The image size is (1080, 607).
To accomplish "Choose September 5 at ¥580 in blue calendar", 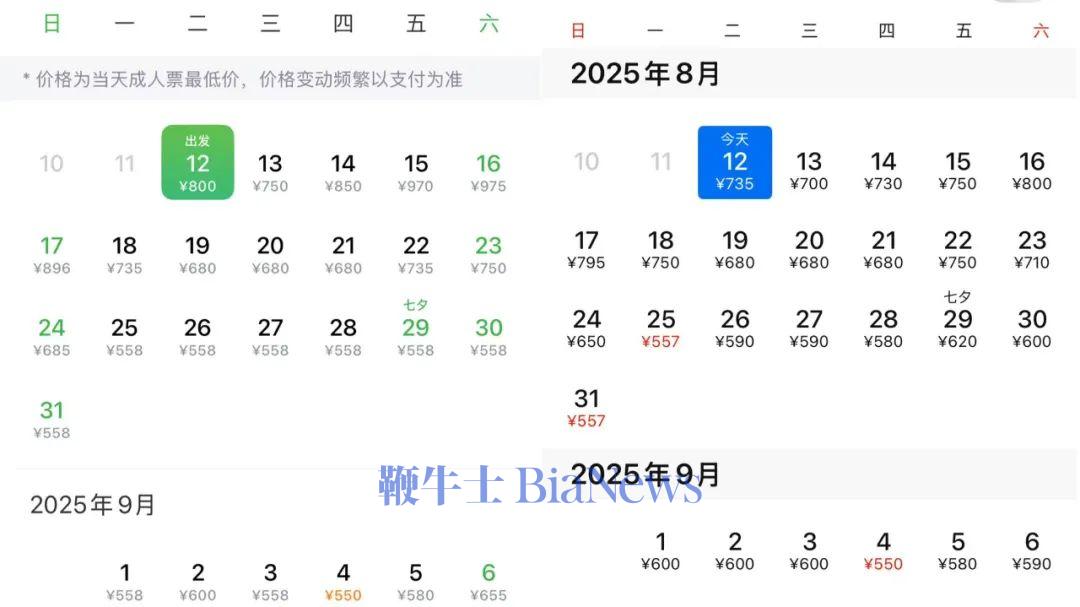I will click(957, 551).
